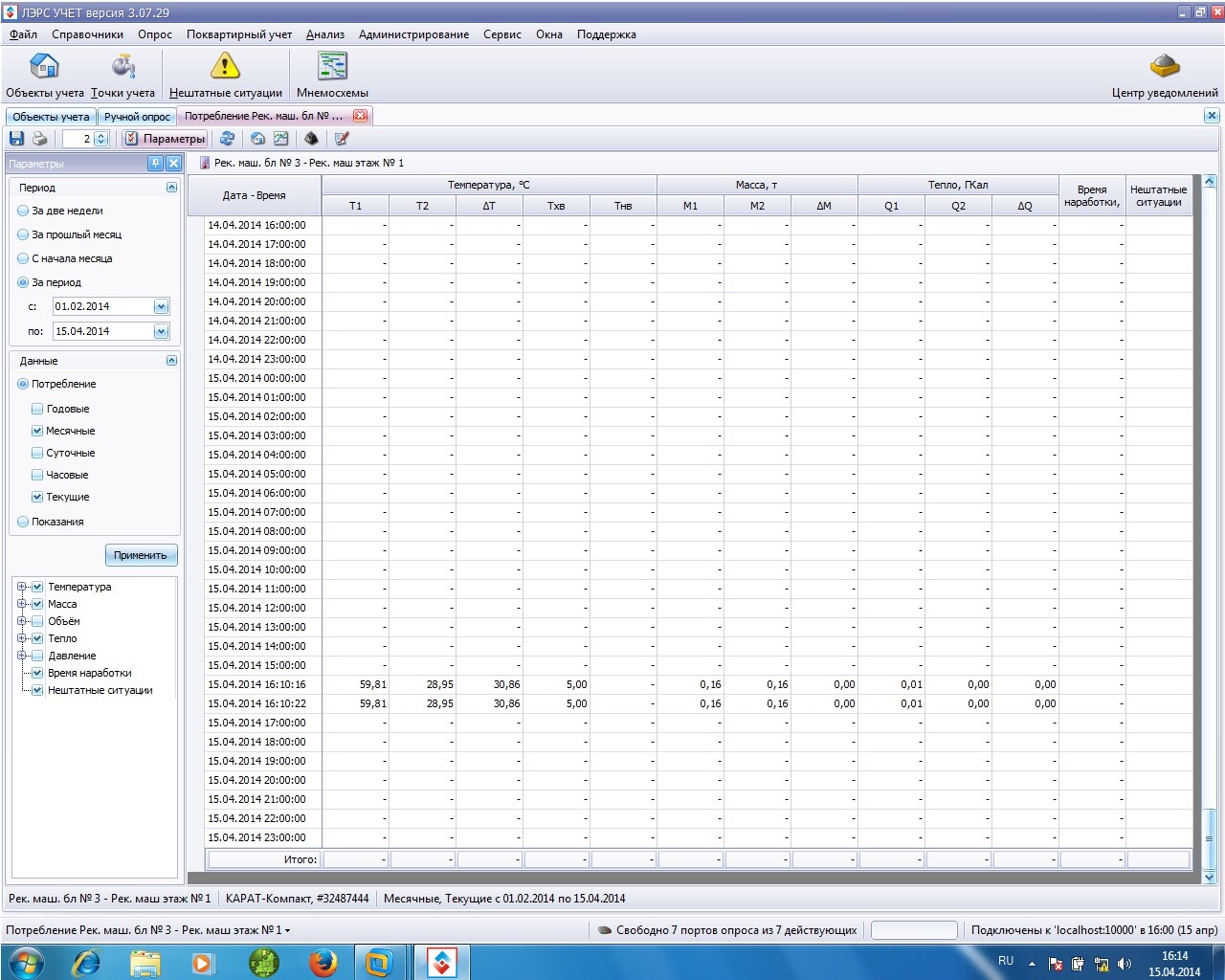Close the Параметры side panel
This screenshot has height=980, width=1225.
click(173, 164)
